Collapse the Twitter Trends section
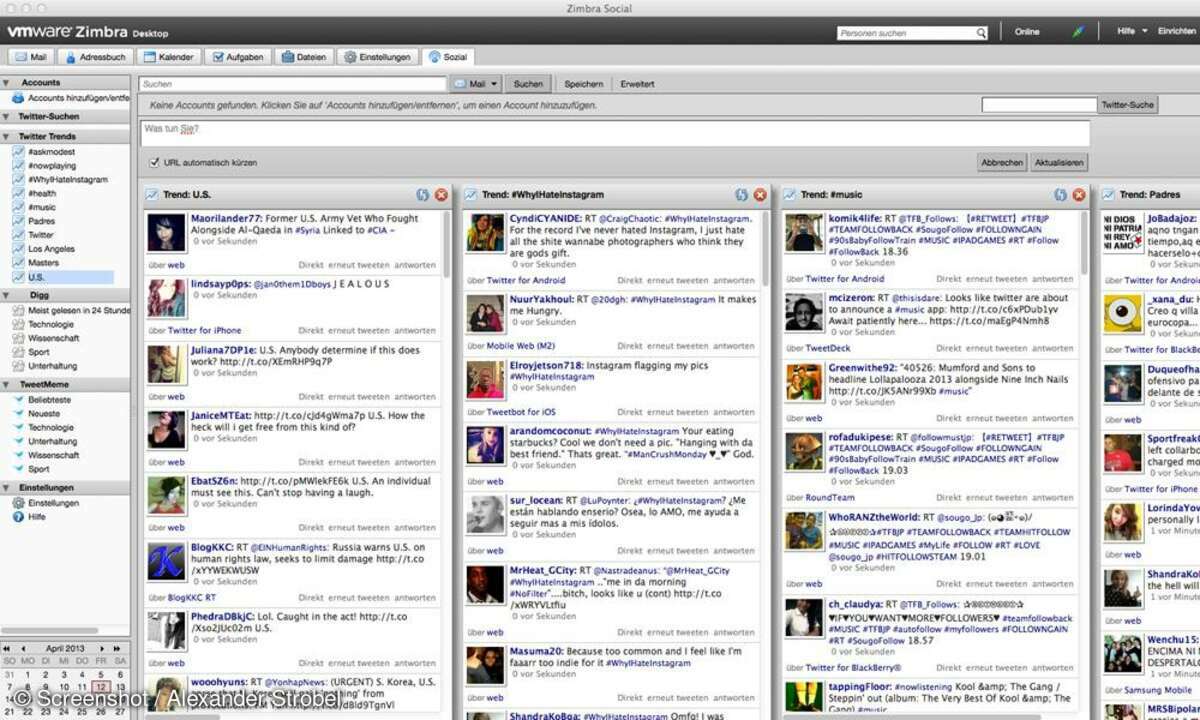 click(7, 136)
